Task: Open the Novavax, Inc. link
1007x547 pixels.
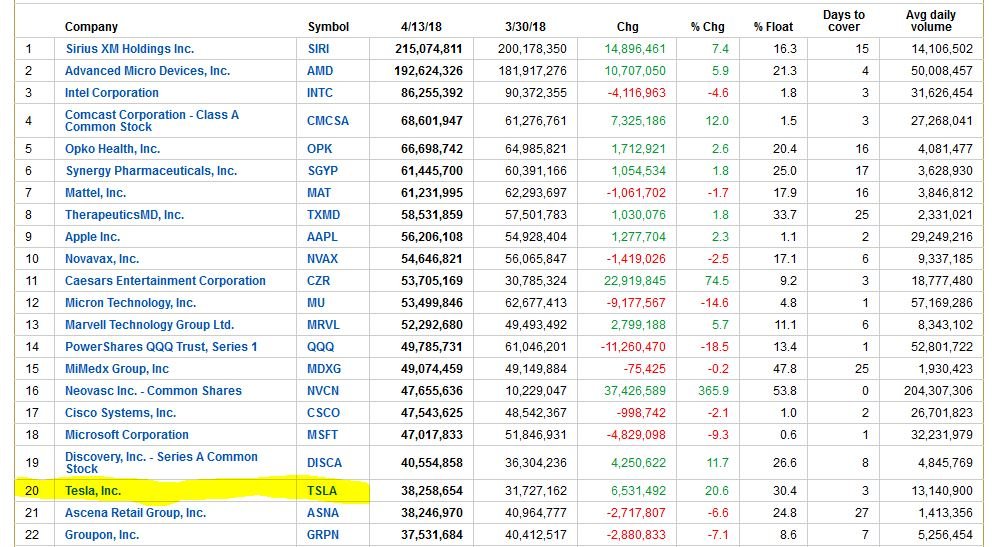Action: click(102, 259)
